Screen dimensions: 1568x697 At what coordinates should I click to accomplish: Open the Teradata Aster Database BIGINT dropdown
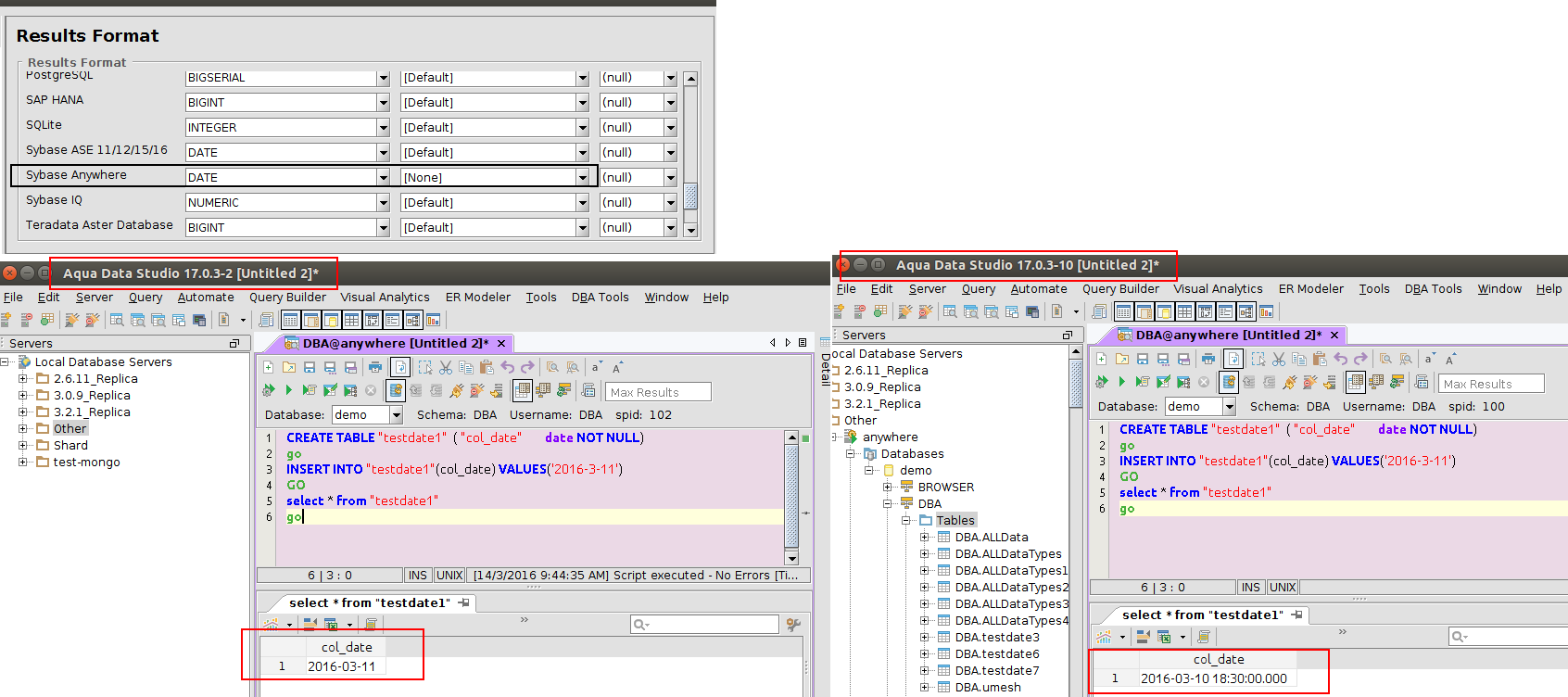[383, 228]
